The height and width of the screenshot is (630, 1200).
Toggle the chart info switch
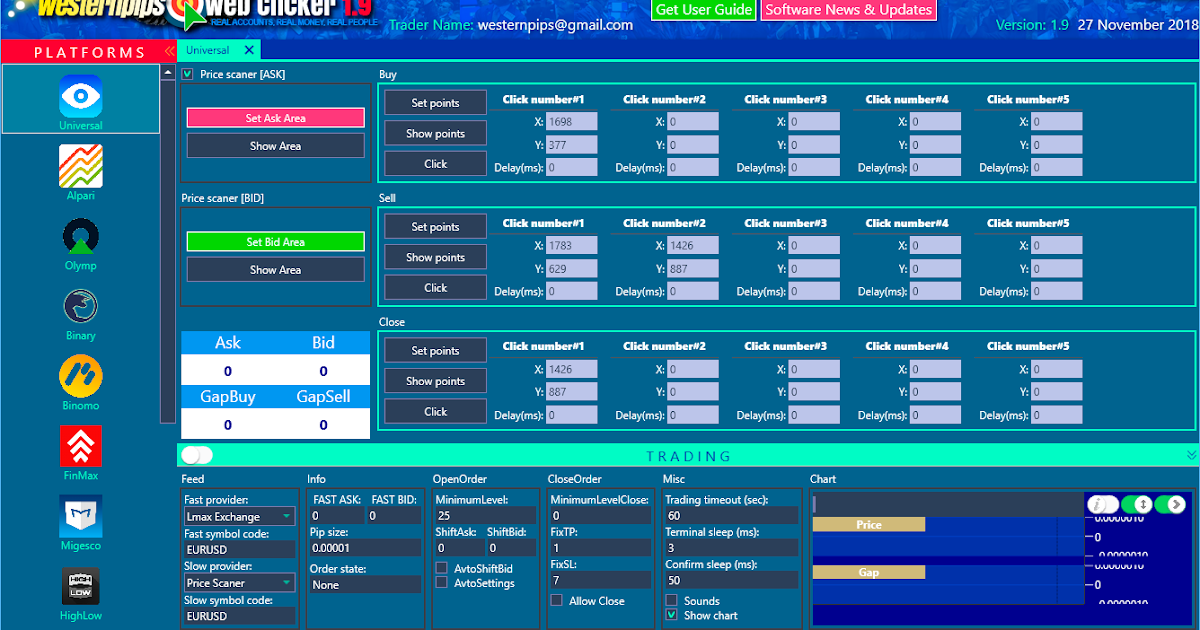(1101, 504)
